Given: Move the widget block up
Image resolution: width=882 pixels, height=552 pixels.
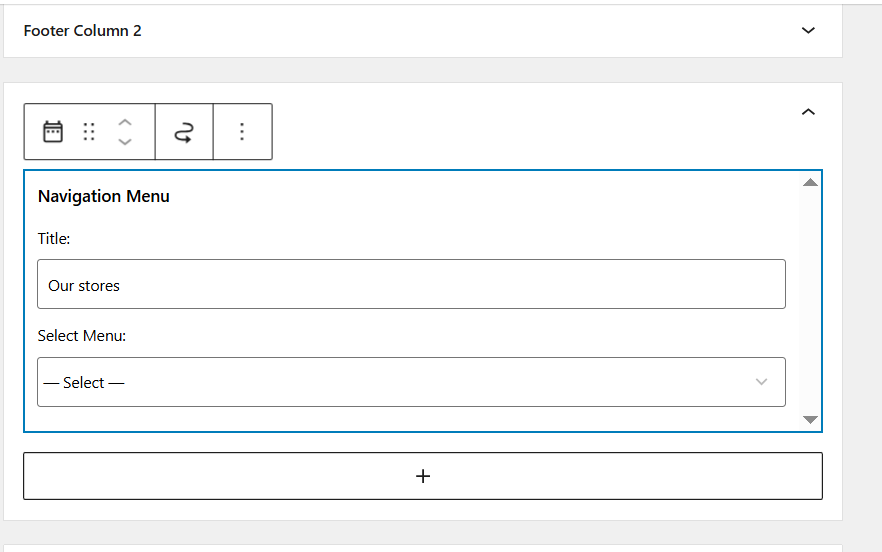Looking at the screenshot, I should [125, 122].
